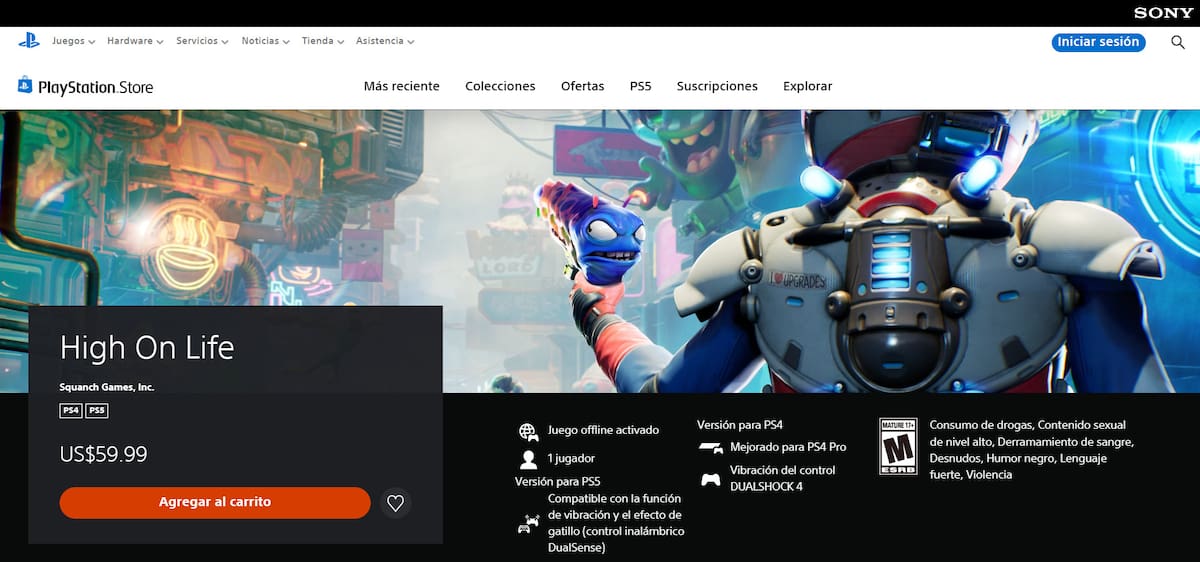This screenshot has width=1200, height=562.
Task: Click the Squanch Games, Inc. publisher name
Action: 107,387
